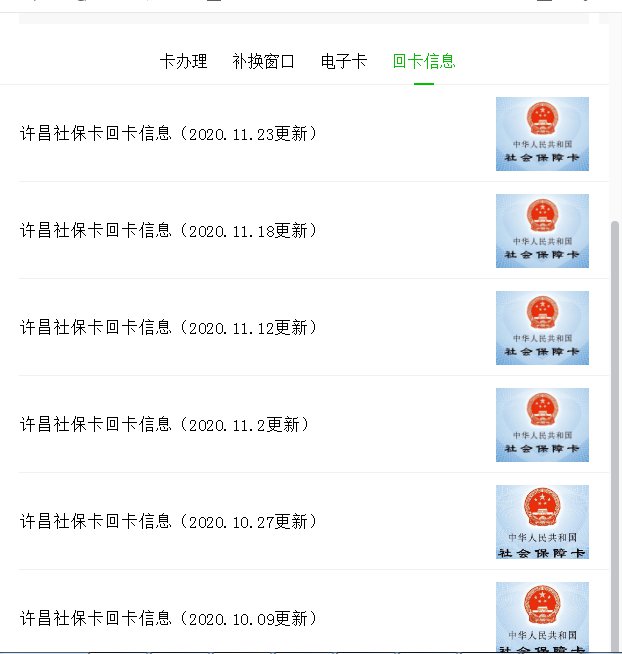The height and width of the screenshot is (654, 622).
Task: Click the social security card image for 2020.10.09
Action: [542, 617]
